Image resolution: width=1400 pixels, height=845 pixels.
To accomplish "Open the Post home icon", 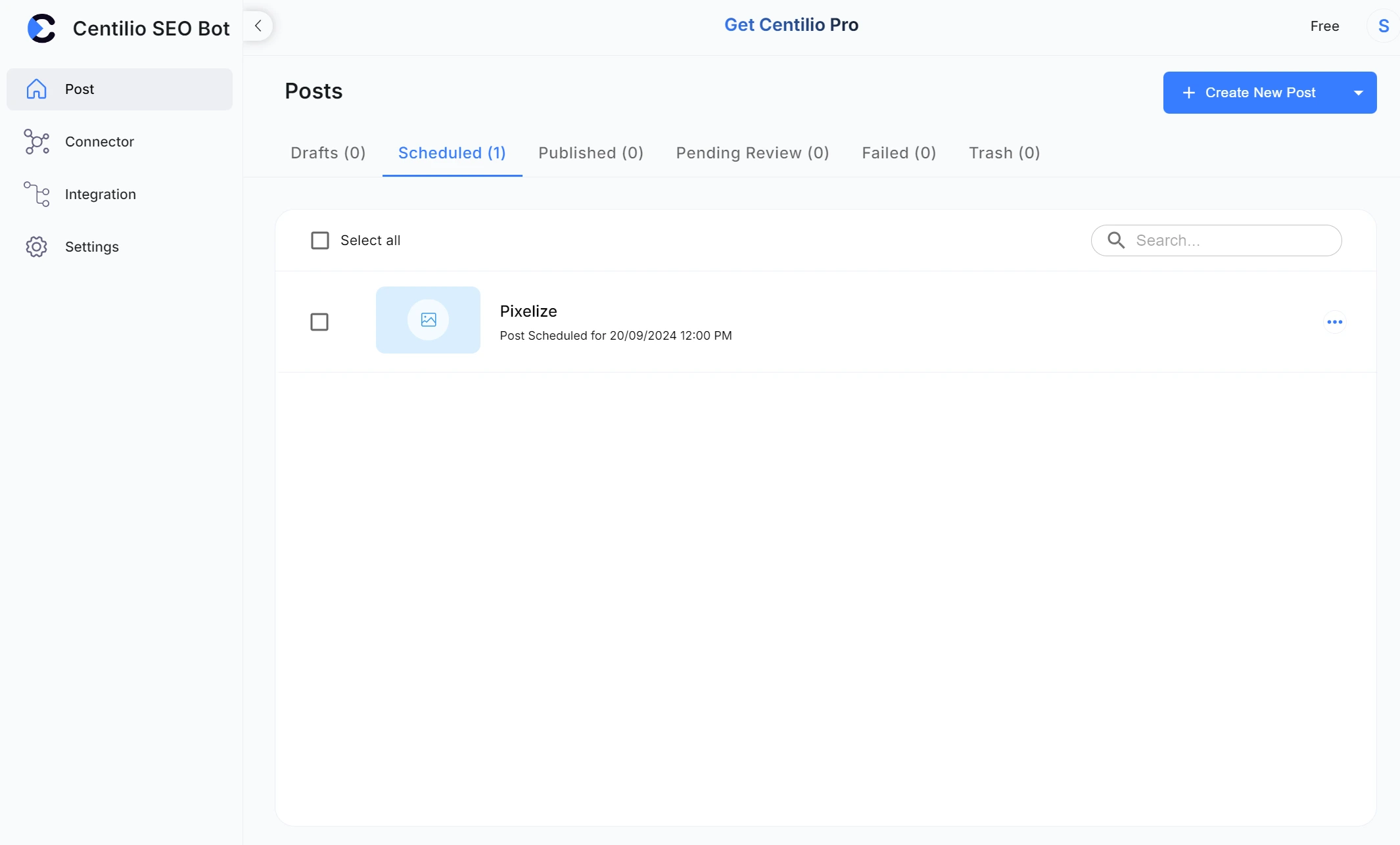I will 37,89.
